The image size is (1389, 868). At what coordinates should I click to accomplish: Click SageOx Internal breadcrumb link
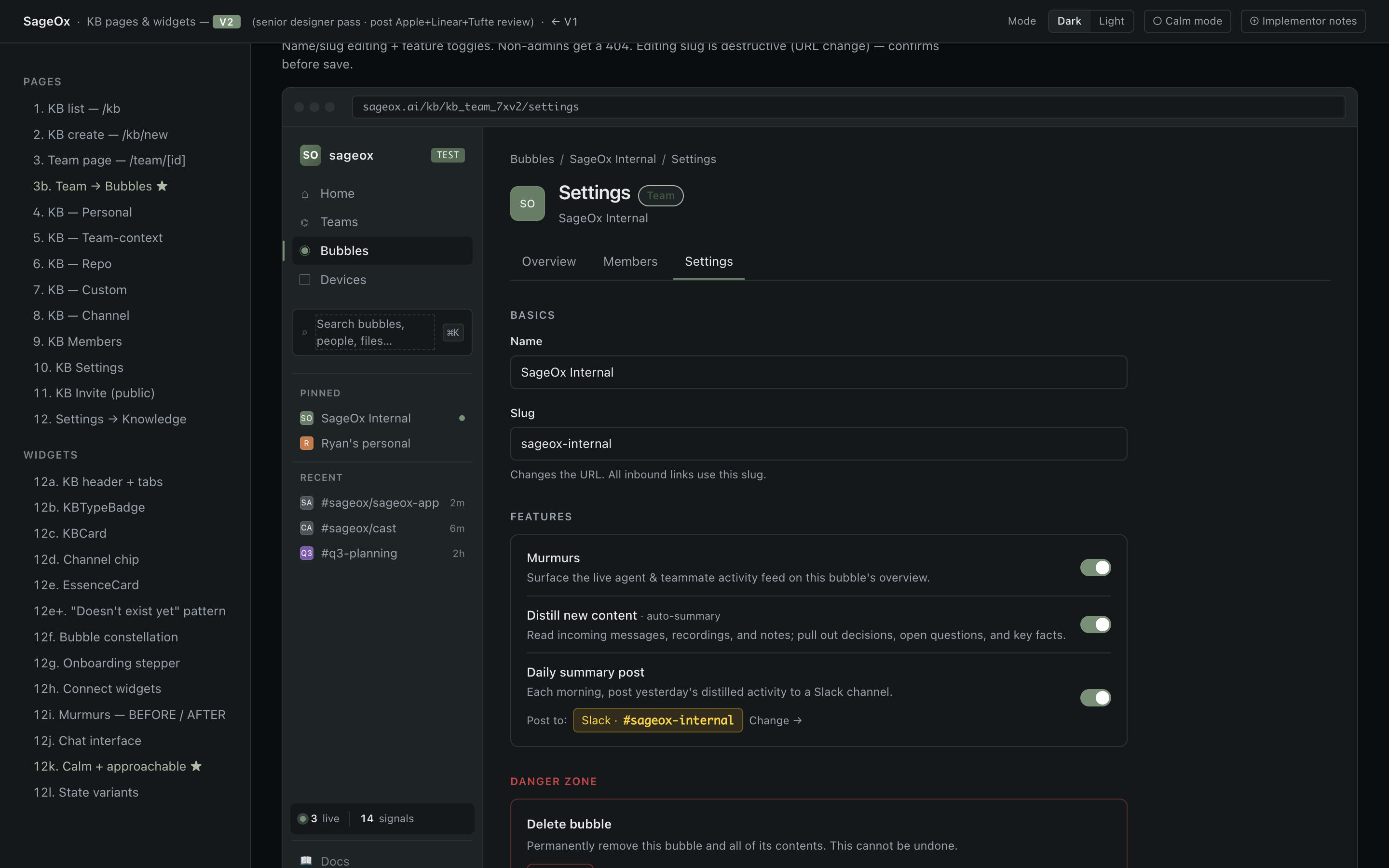pos(613,159)
